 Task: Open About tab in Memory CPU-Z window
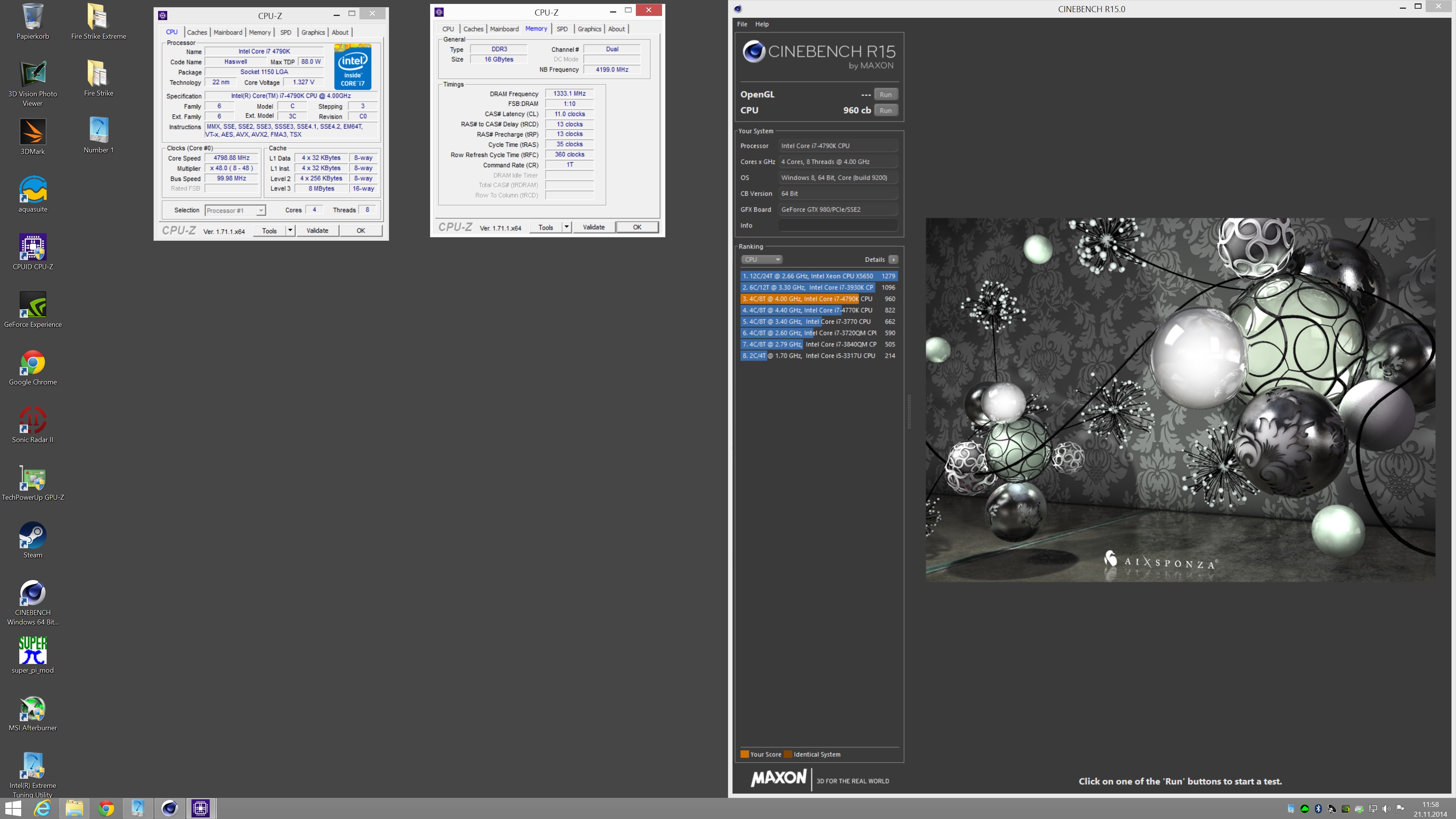[616, 29]
